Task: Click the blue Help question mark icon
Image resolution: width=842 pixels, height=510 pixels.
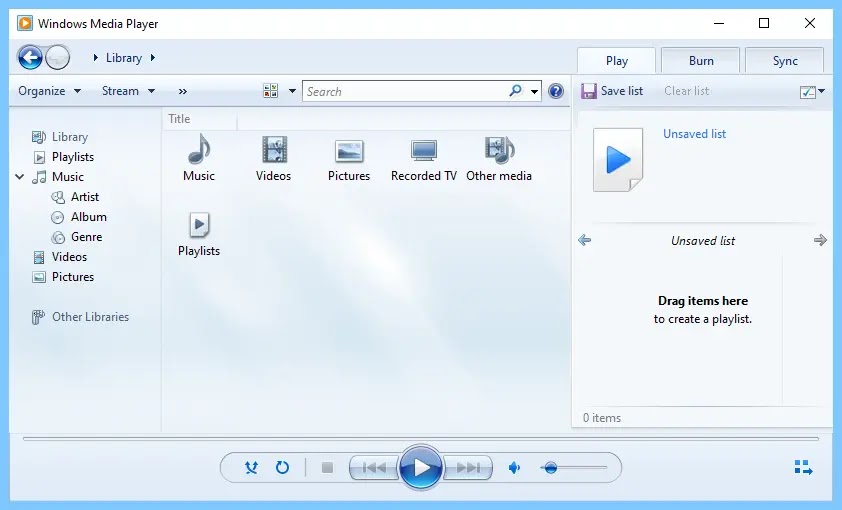Action: pyautogui.click(x=556, y=91)
